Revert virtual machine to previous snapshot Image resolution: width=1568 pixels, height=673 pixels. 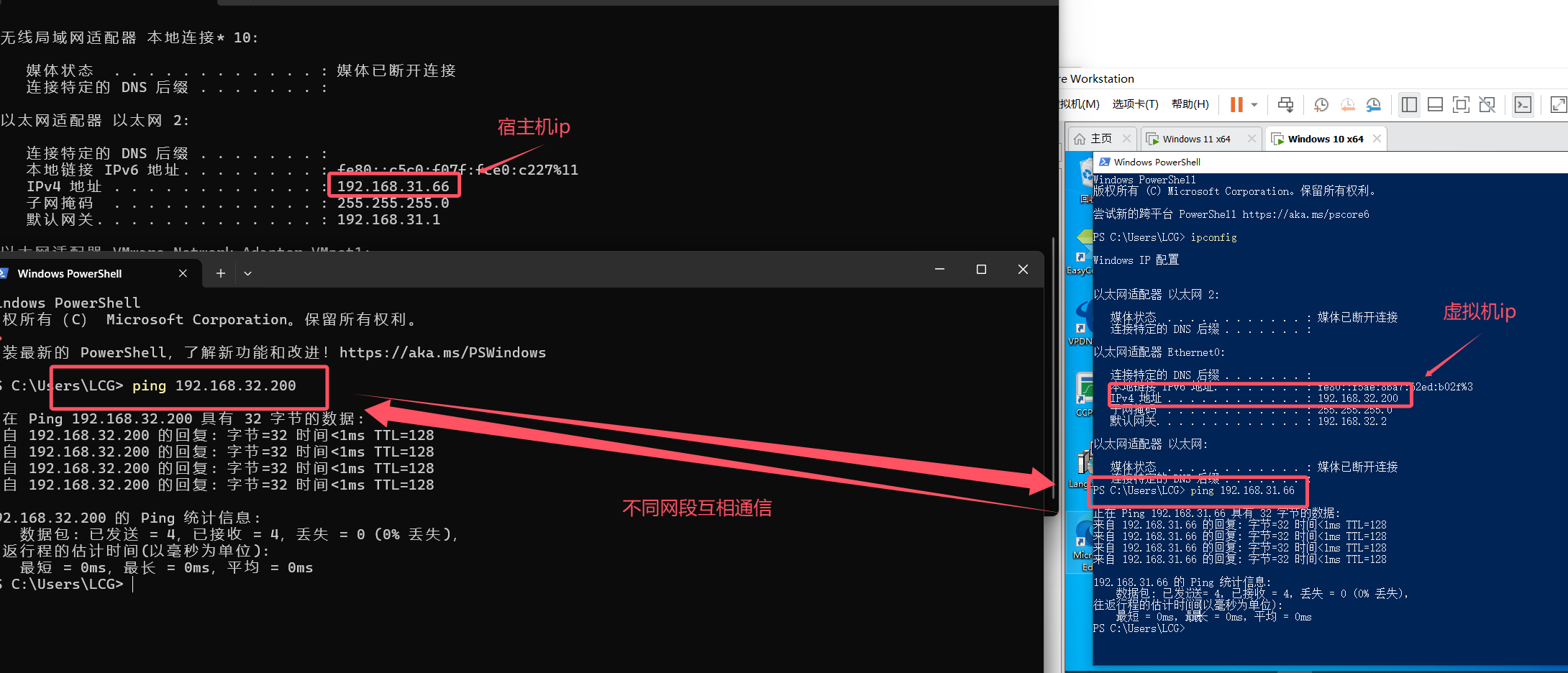tap(1347, 105)
